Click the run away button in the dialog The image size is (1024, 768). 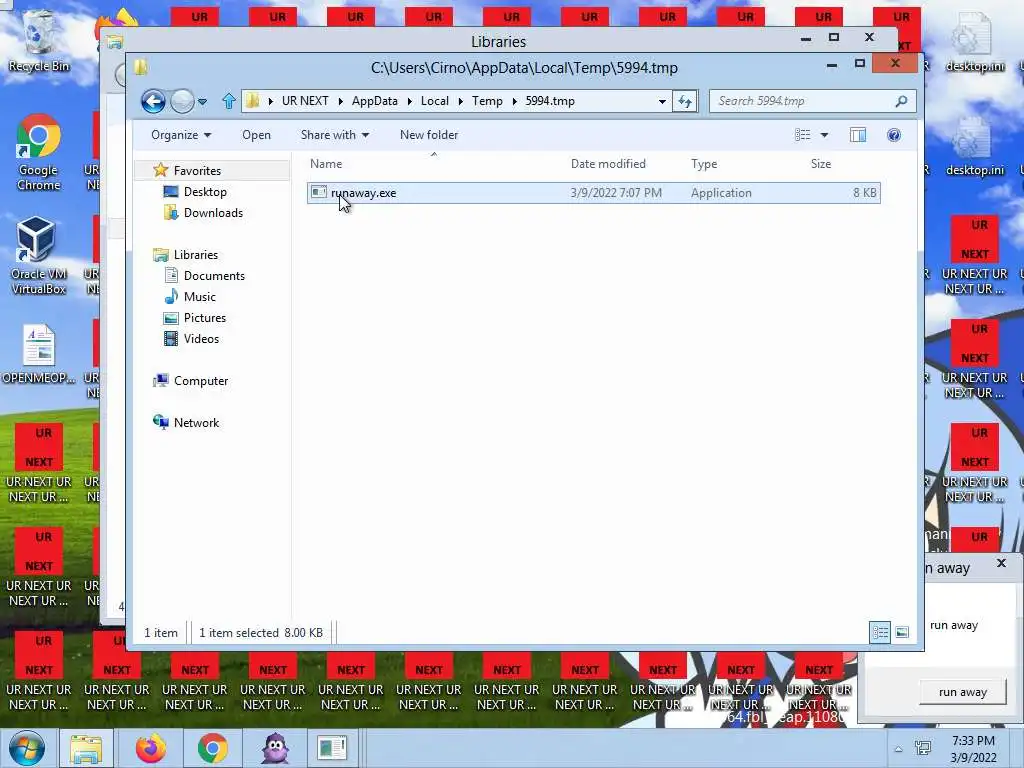[x=963, y=692]
